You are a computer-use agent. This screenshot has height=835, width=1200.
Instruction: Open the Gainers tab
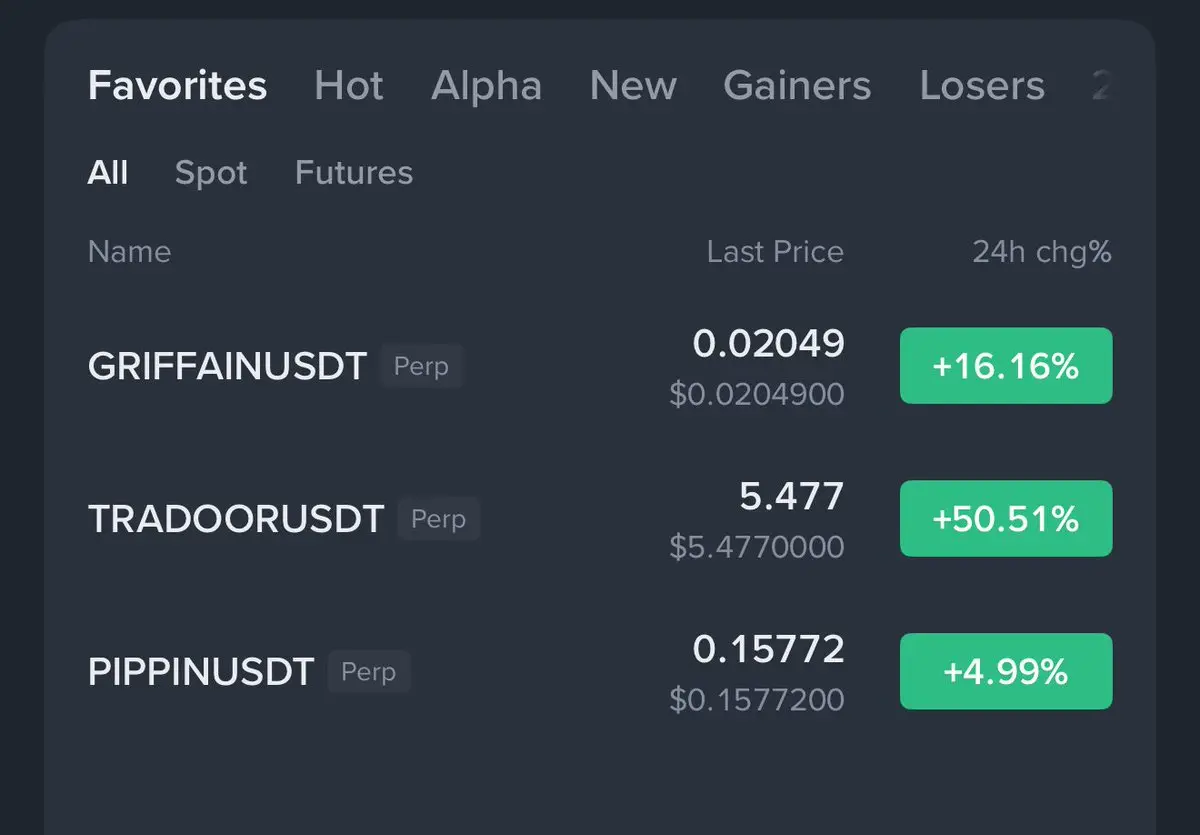coord(797,86)
